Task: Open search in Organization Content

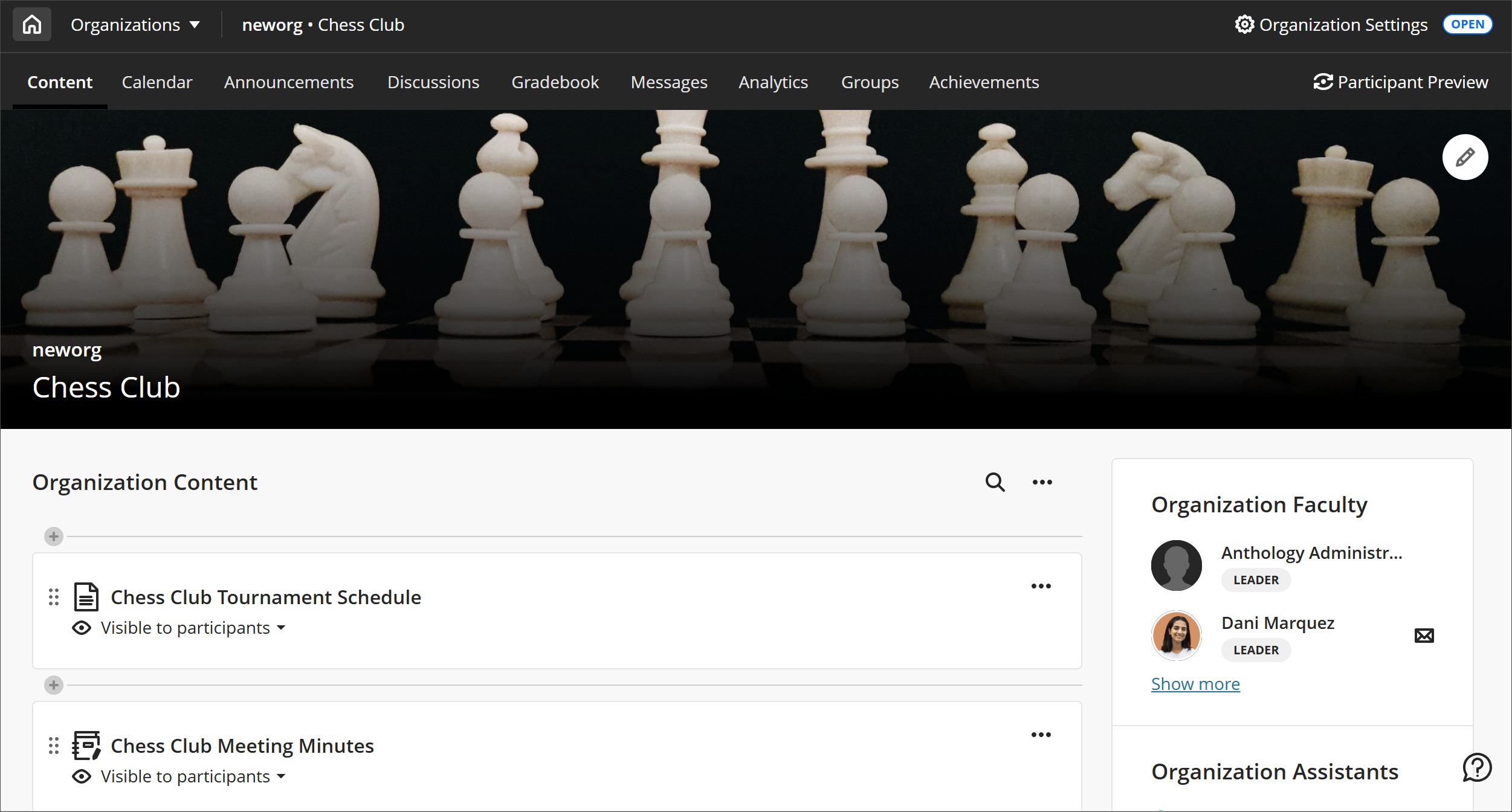Action: click(x=994, y=482)
